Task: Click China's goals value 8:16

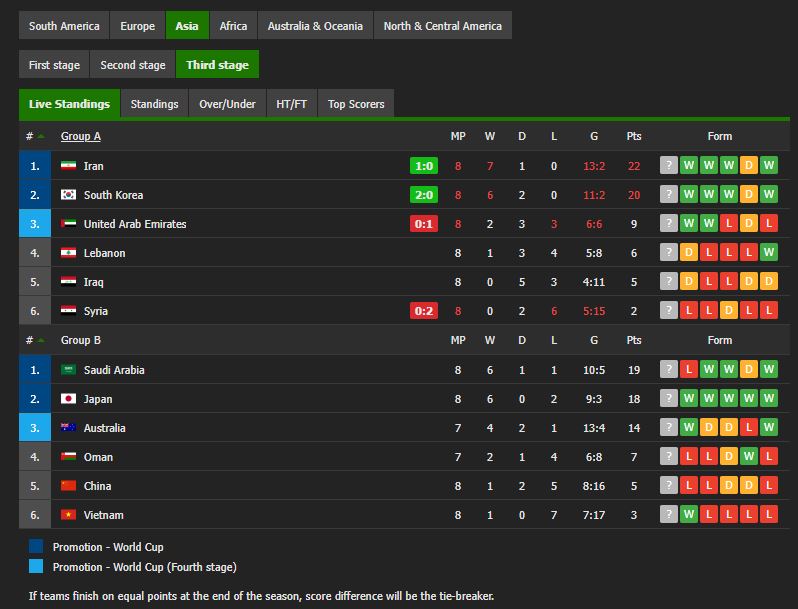Action: coord(594,486)
